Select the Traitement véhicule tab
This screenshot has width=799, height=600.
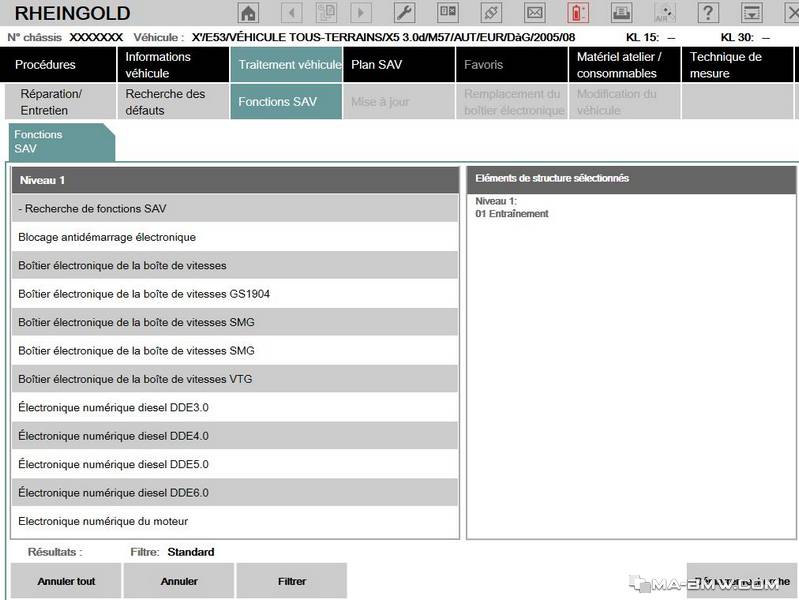coord(286,65)
